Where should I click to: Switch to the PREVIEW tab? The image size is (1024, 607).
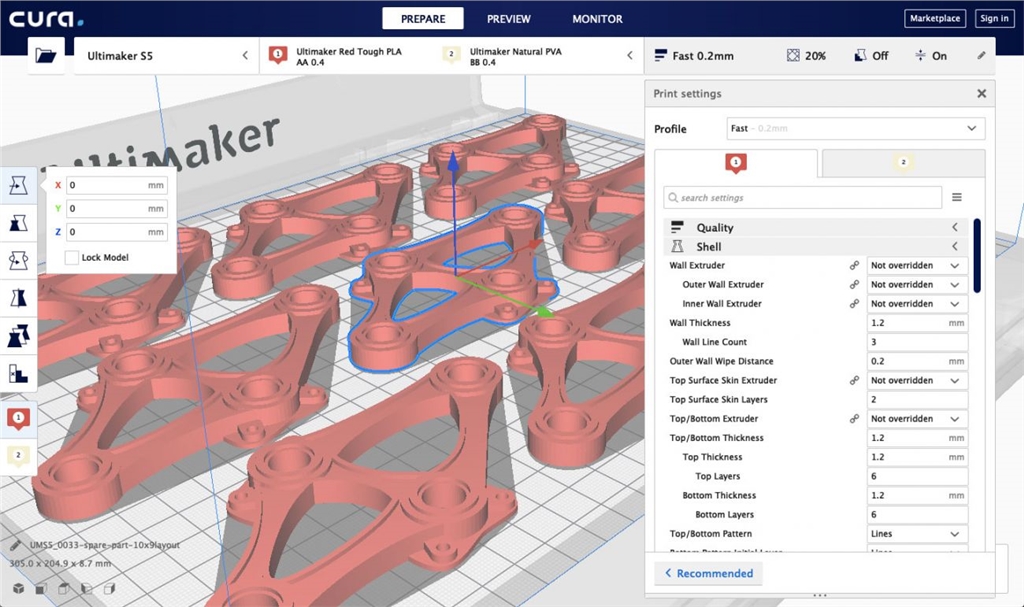pos(509,19)
